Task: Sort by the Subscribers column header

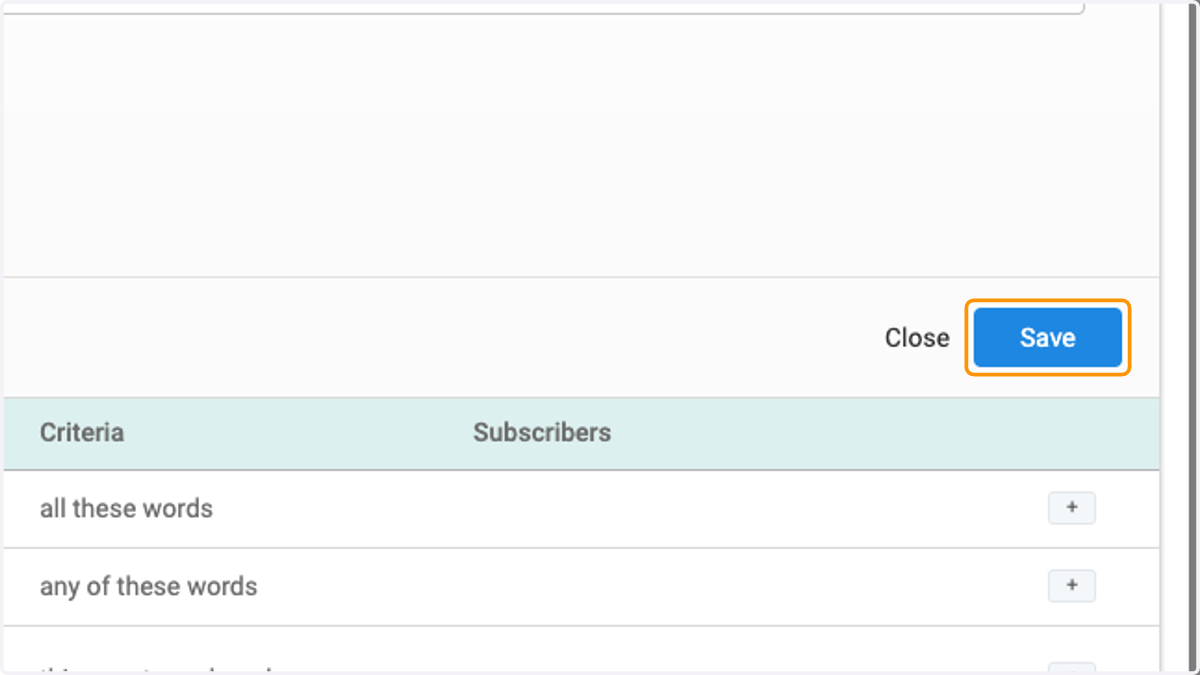Action: click(x=542, y=432)
